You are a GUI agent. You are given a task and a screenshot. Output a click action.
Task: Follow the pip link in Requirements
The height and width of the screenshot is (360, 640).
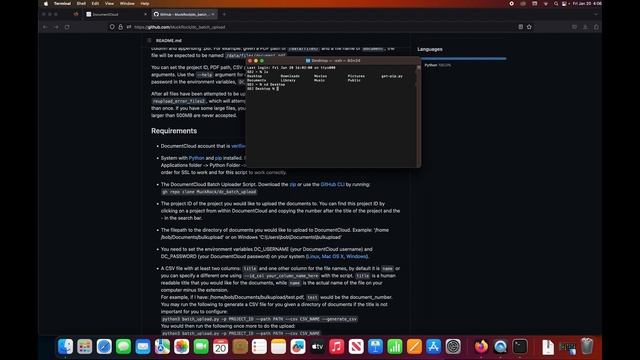pos(218,158)
